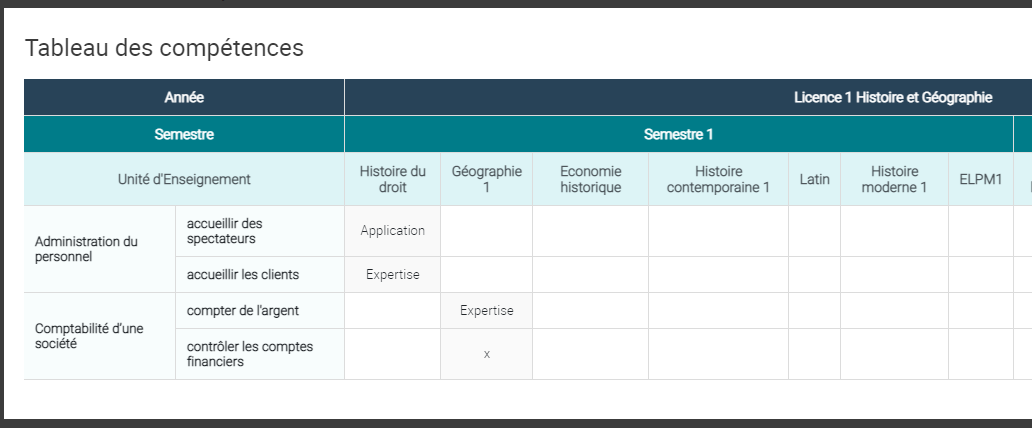Click the "Histoire du droit" column header
This screenshot has height=428, width=1032.
392,179
